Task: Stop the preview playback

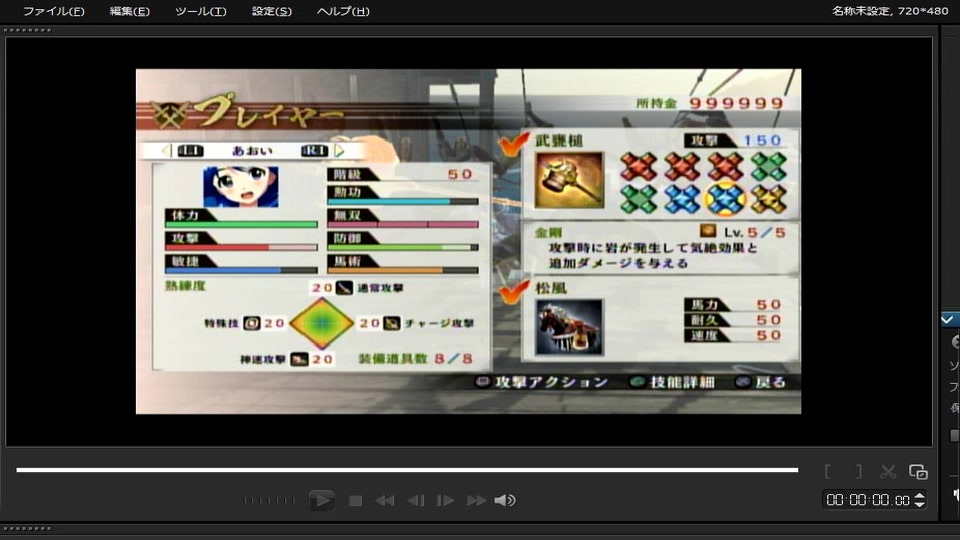Action: coord(355,501)
